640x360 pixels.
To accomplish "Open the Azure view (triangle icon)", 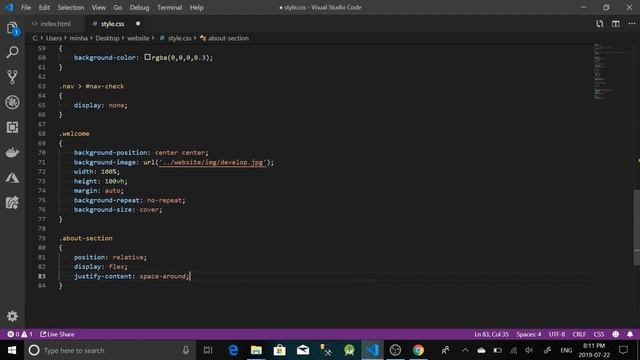I will 12,178.
